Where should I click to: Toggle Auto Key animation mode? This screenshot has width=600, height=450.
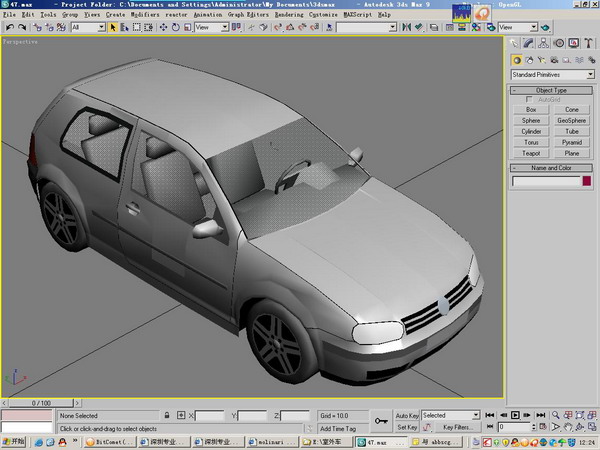pyautogui.click(x=407, y=415)
